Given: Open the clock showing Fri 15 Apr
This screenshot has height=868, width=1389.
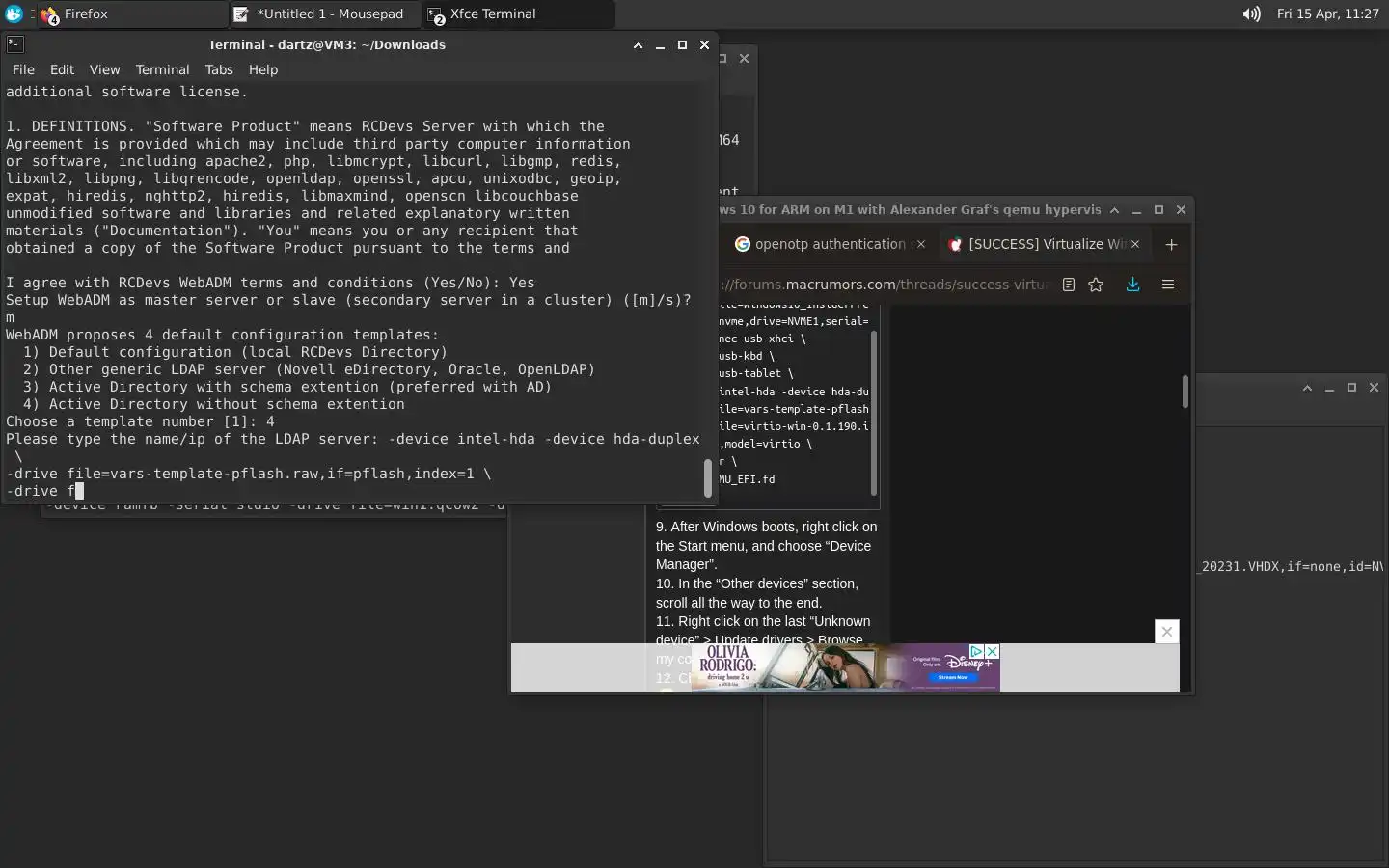Looking at the screenshot, I should pyautogui.click(x=1327, y=14).
